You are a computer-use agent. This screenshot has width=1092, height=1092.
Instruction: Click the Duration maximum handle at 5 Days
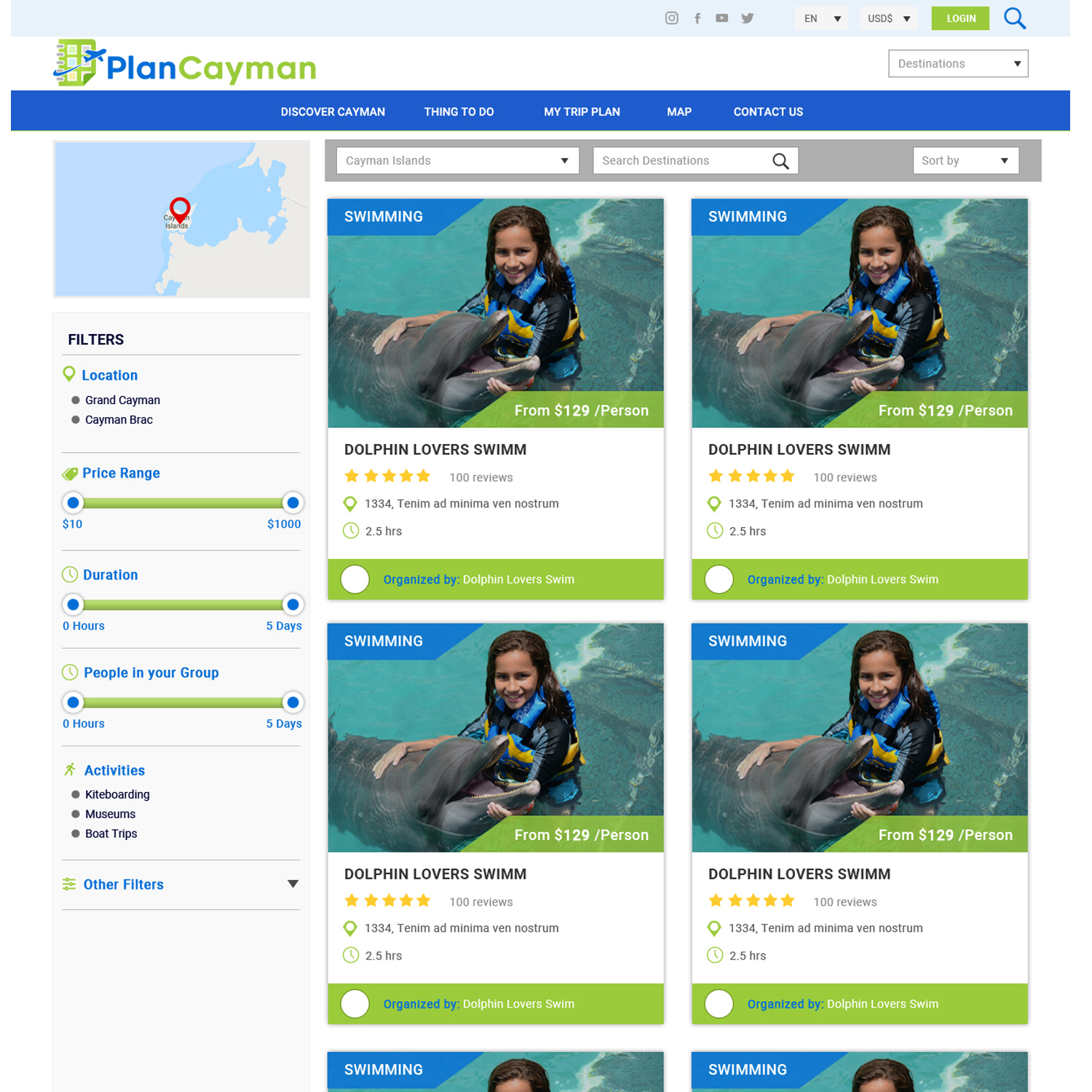[293, 604]
